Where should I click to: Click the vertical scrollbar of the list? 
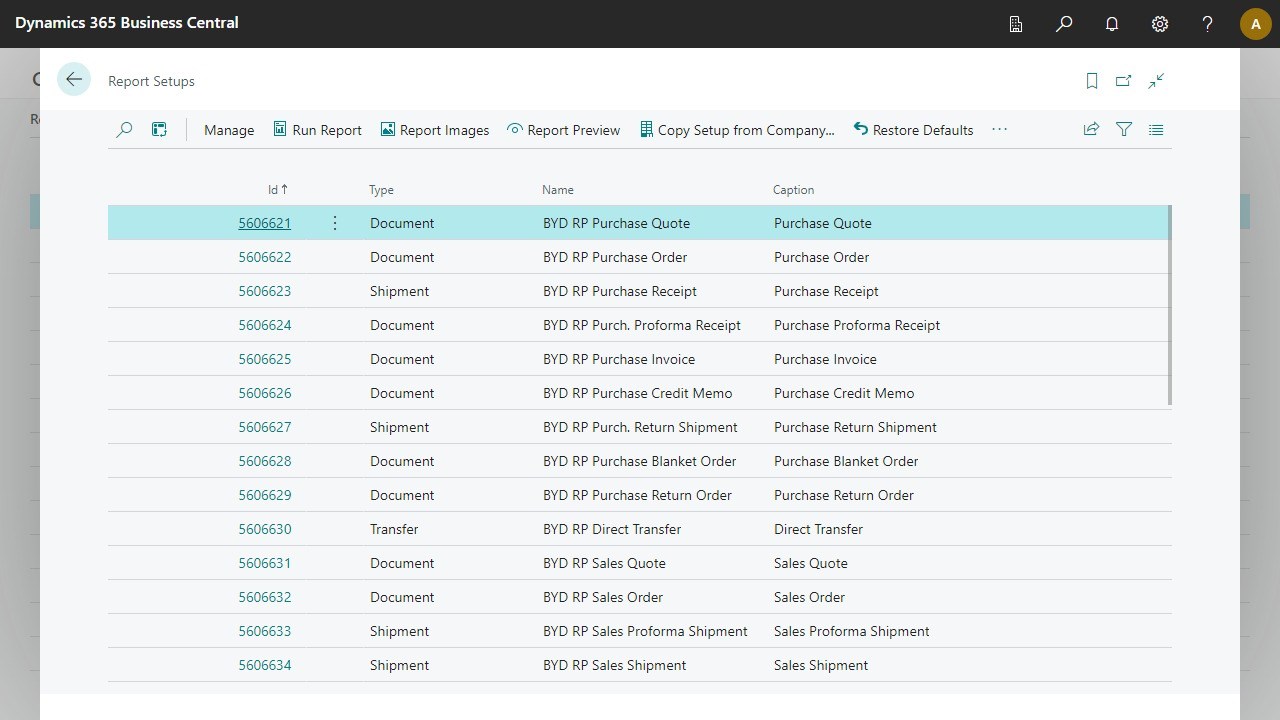(x=1169, y=305)
